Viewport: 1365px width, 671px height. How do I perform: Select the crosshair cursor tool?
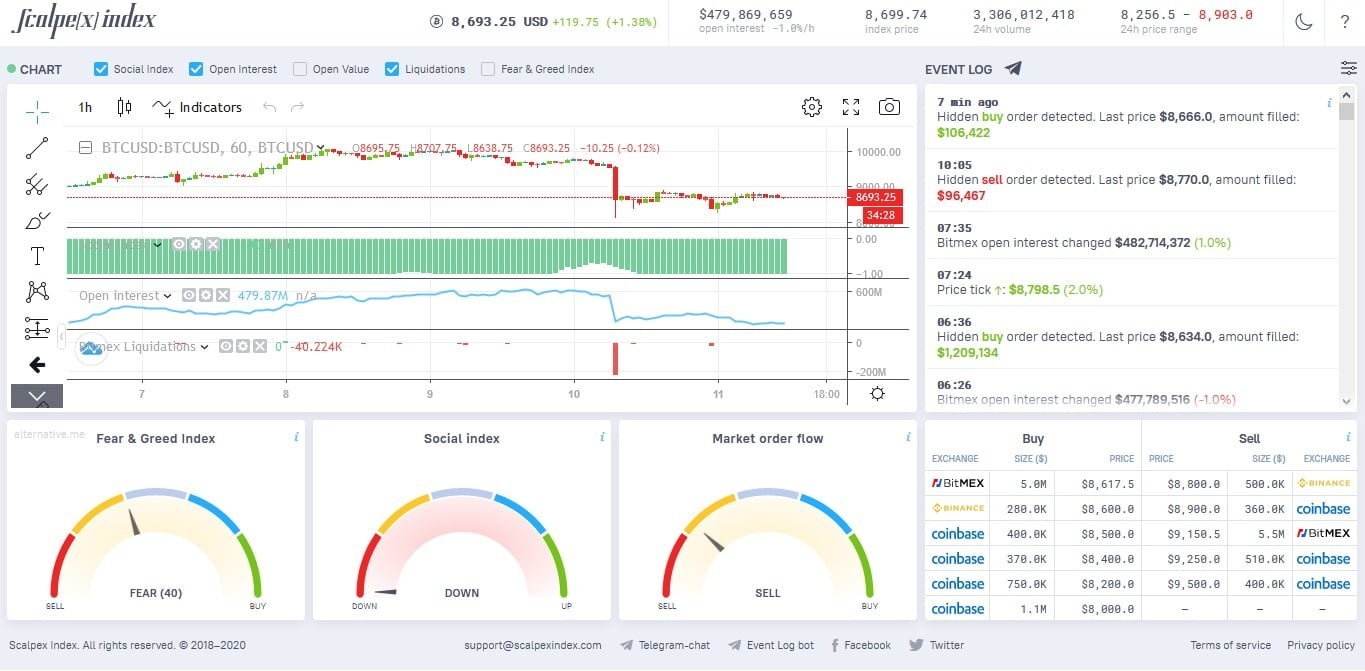(x=37, y=111)
